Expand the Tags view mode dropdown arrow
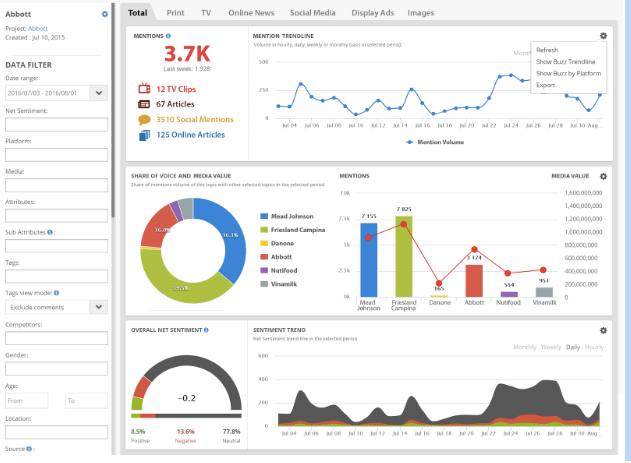 99,307
